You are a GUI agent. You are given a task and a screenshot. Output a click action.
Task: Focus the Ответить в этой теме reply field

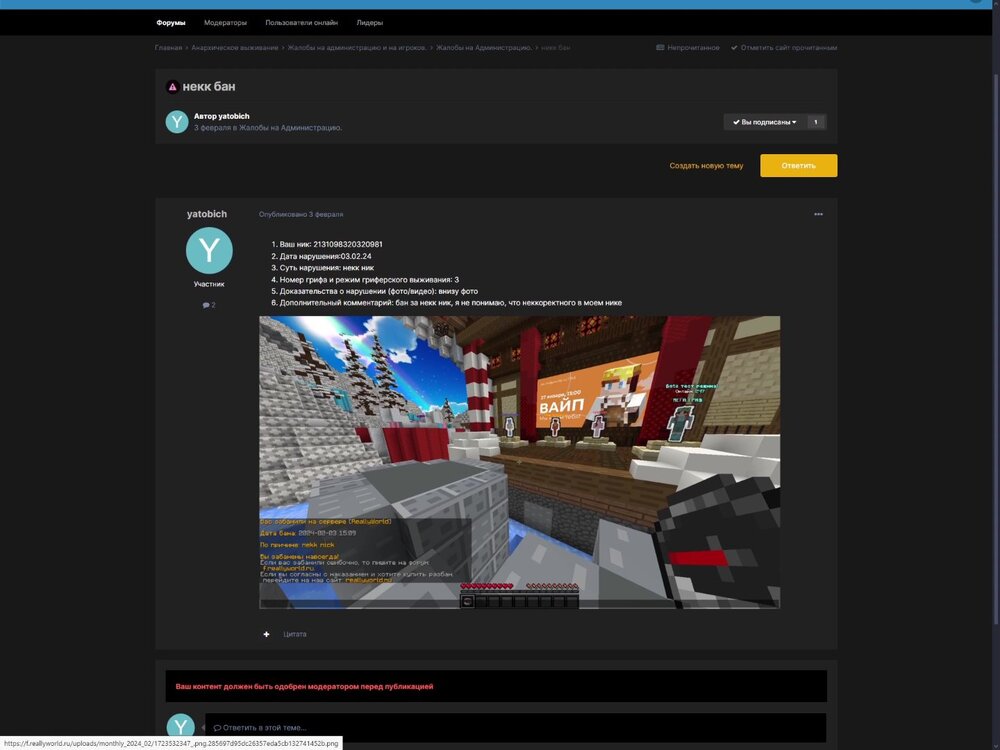click(515, 728)
